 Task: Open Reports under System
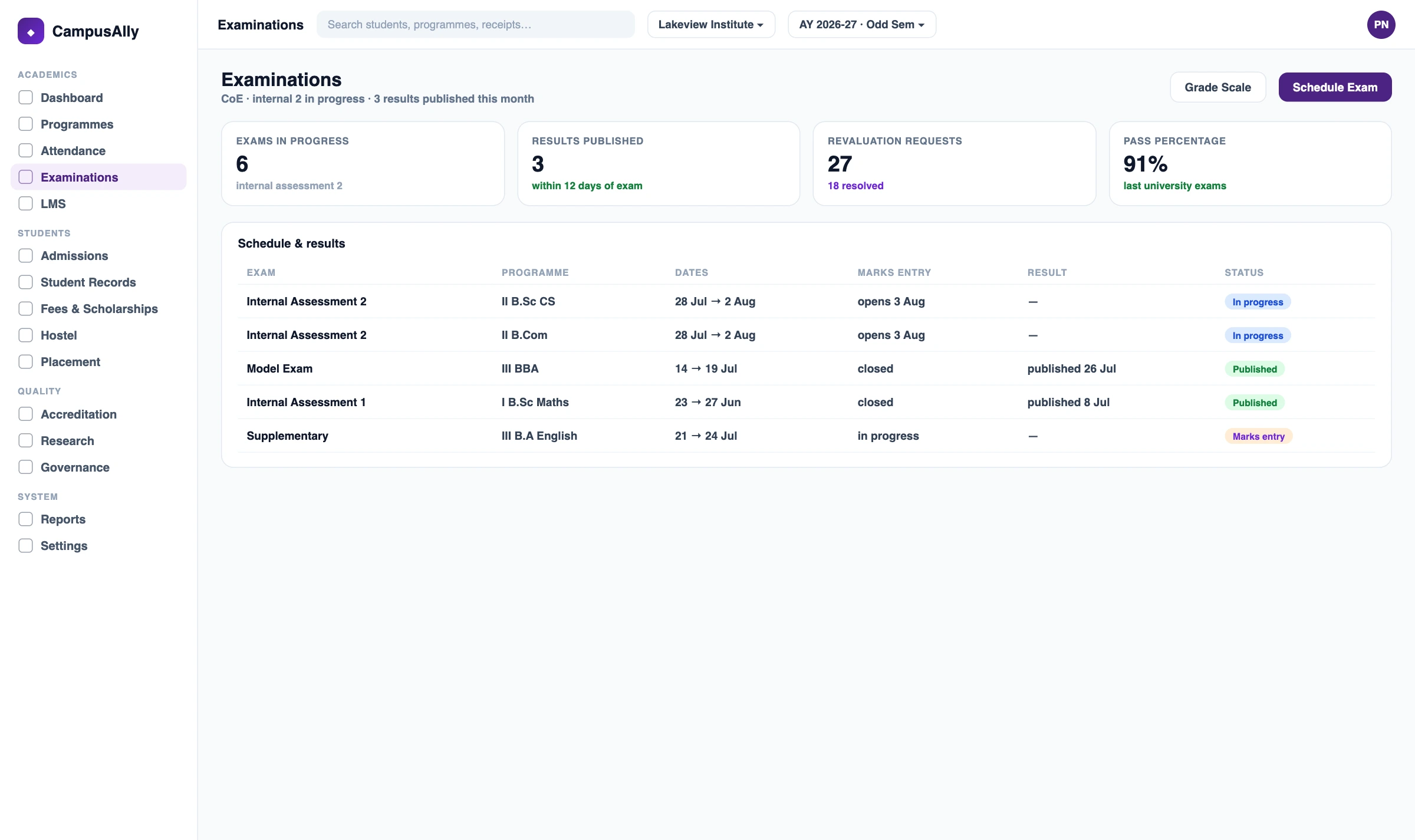(98, 519)
